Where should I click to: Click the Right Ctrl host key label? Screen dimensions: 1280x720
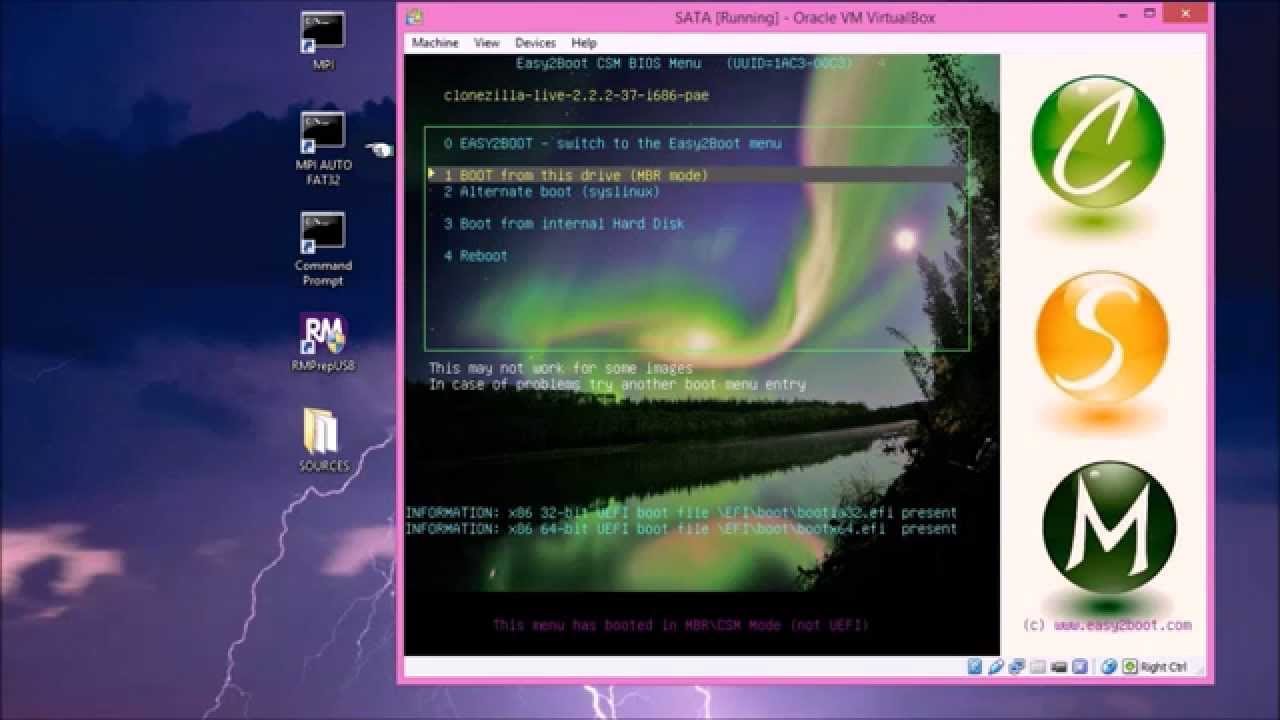(1164, 667)
